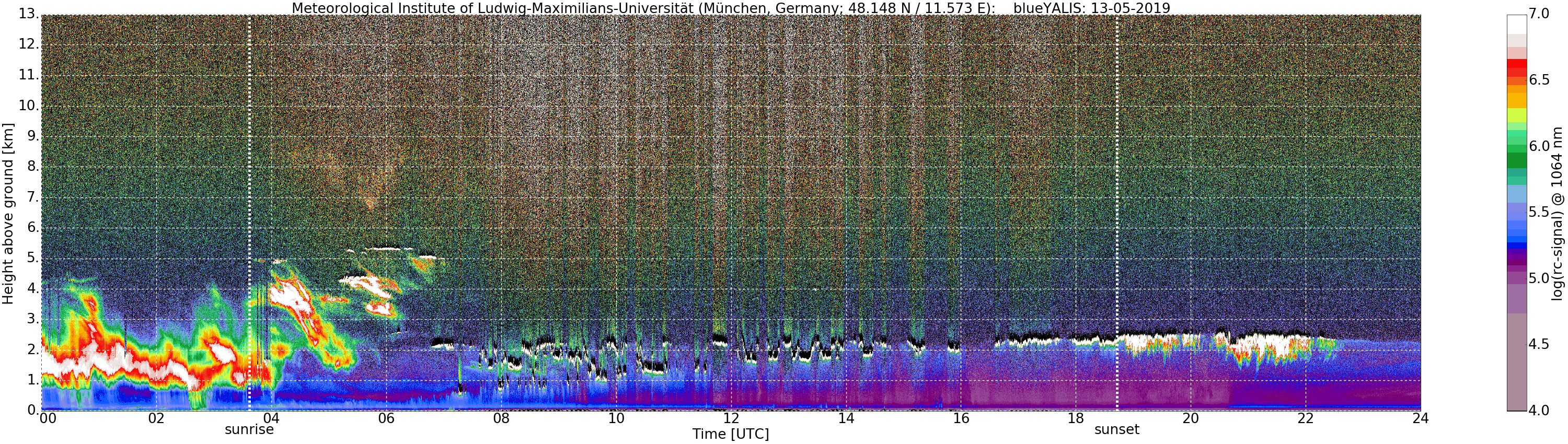
Task: Click the colorbar value 4.0
Action: 1539,411
